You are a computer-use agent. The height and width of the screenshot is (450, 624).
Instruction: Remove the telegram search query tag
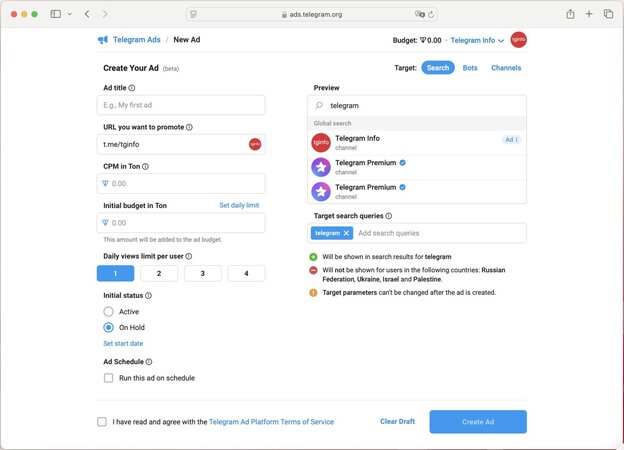click(x=347, y=233)
